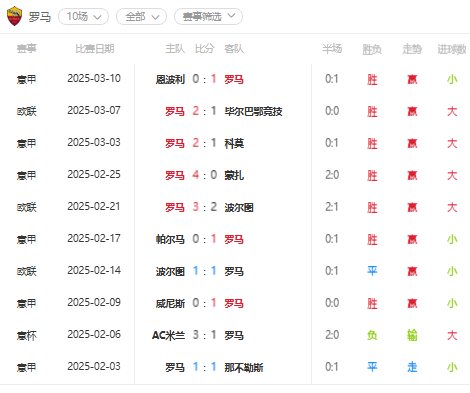Click the Roma club crest logo
Screen dimensions: 470x393
tap(15, 16)
